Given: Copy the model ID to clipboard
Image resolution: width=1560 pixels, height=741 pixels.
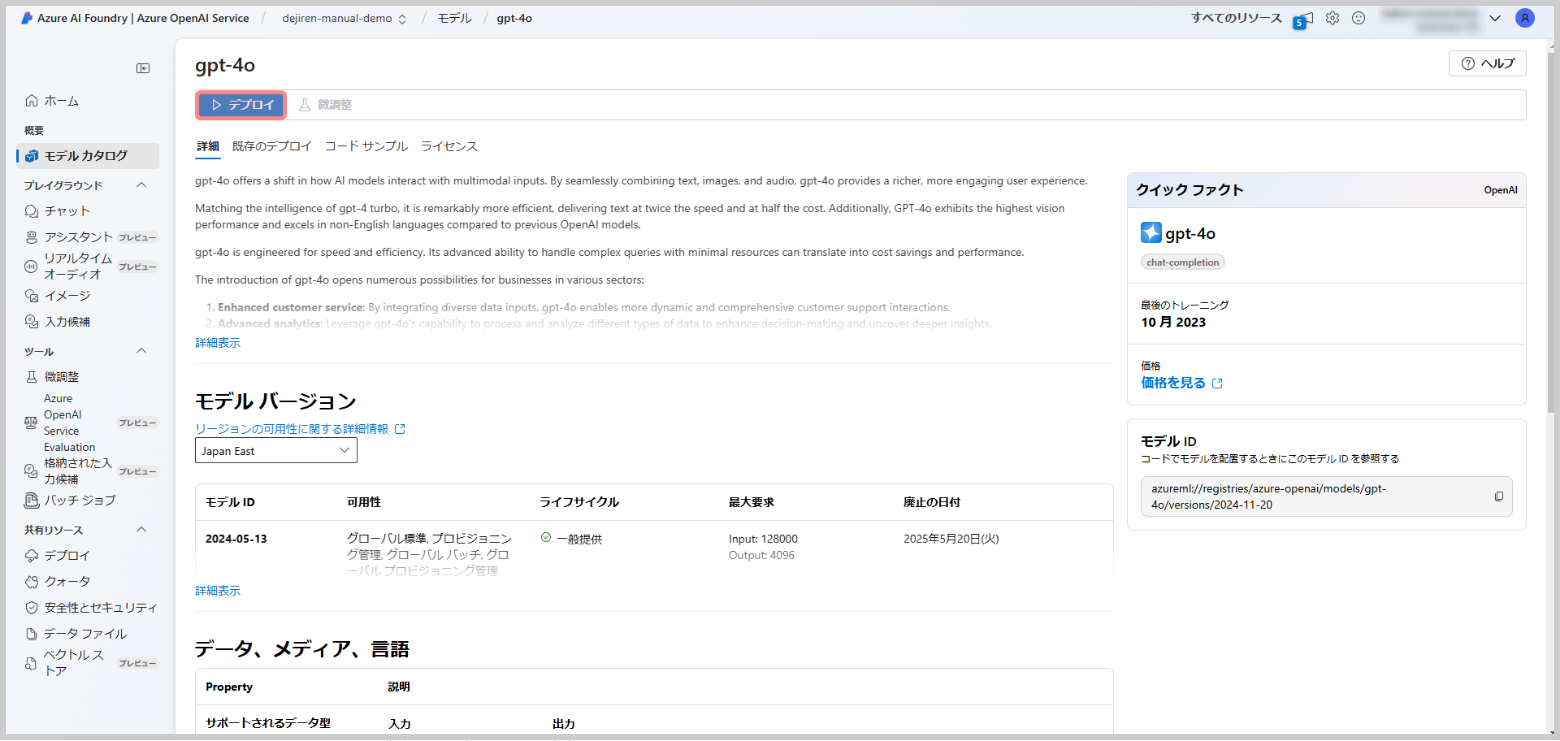Looking at the screenshot, I should [1499, 496].
